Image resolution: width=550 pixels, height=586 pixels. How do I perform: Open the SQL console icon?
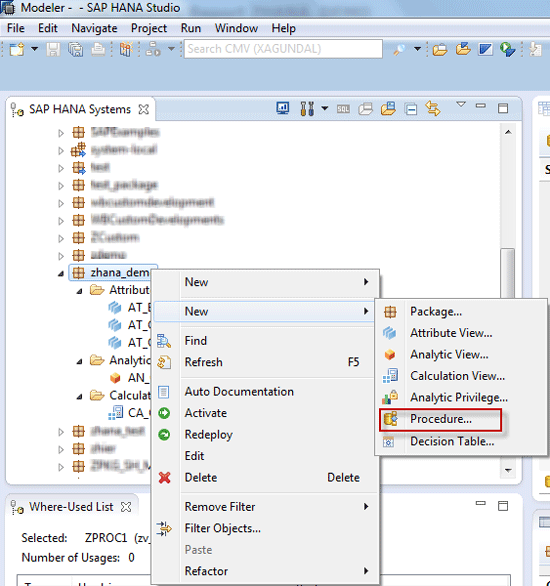point(343,109)
